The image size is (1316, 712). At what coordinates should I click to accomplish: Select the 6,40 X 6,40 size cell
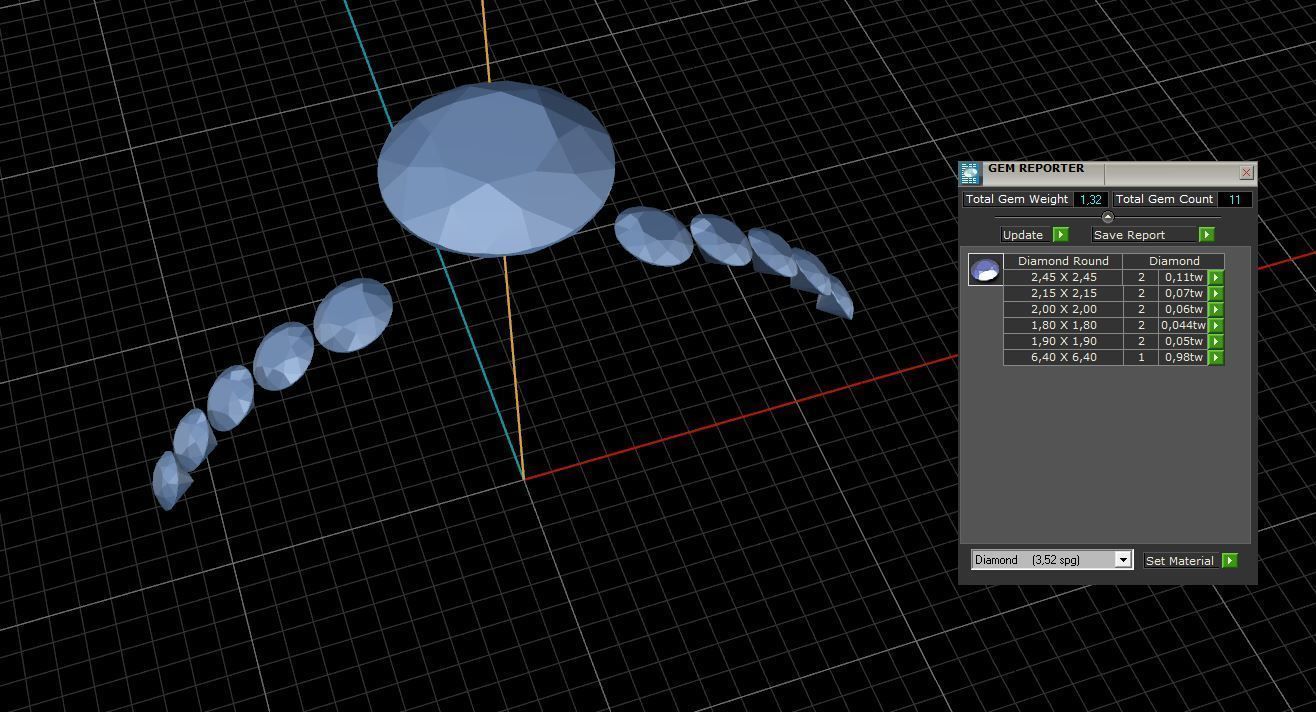(1063, 357)
